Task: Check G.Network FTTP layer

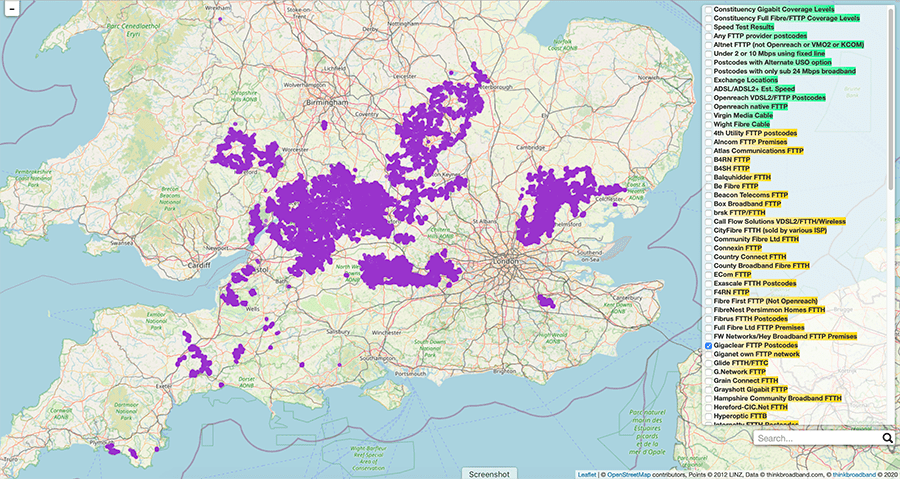Action: pyautogui.click(x=709, y=372)
